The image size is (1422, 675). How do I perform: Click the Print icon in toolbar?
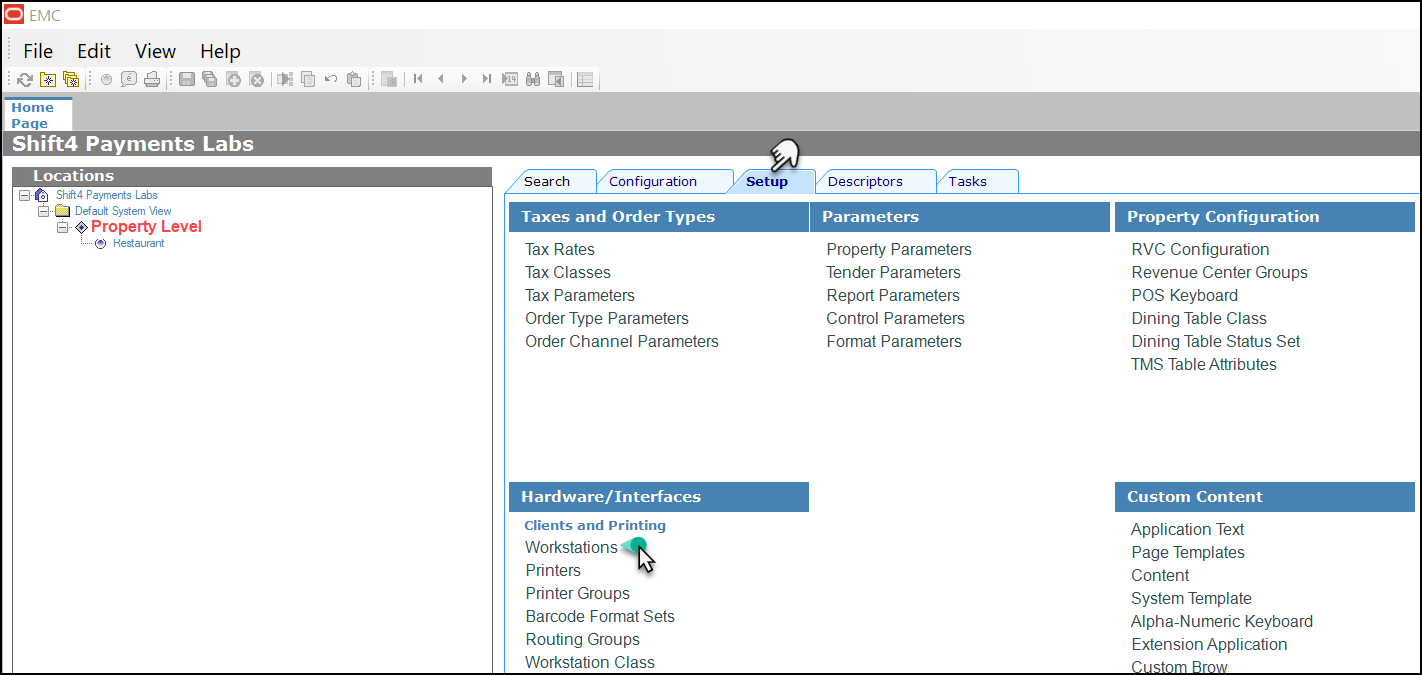pos(152,80)
